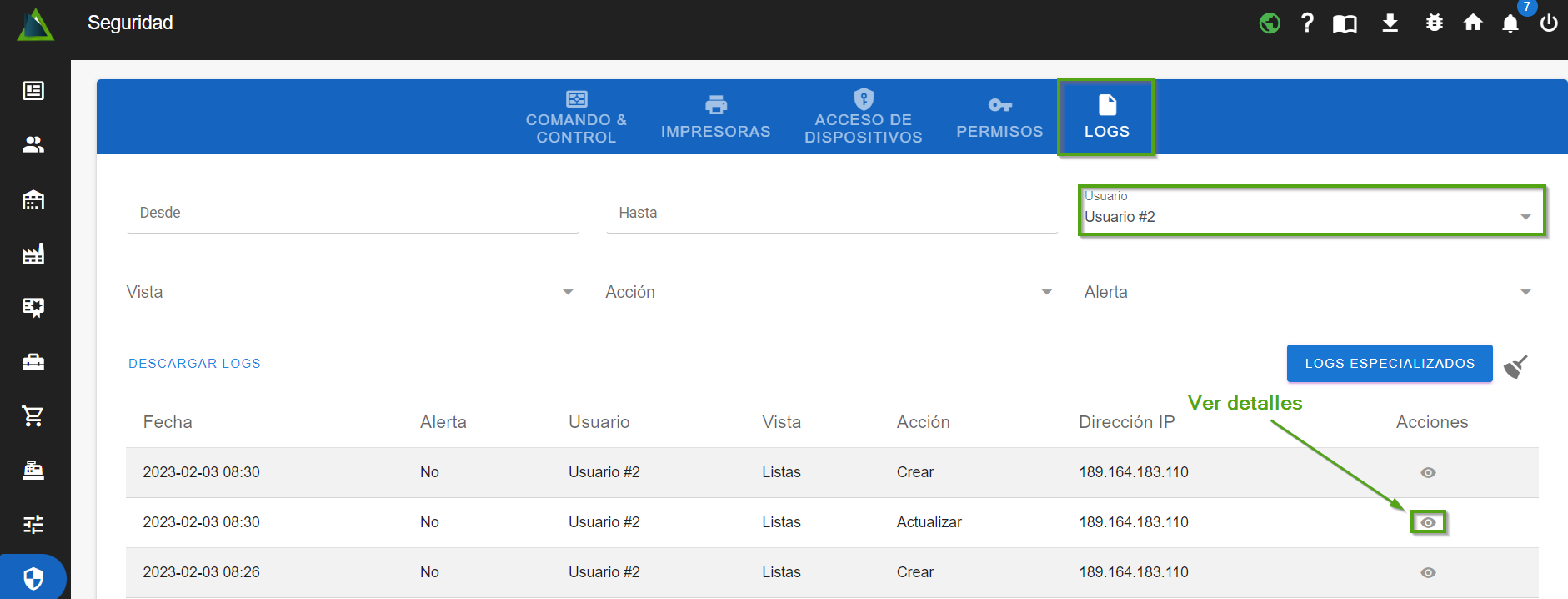Viewport: 1568px width, 599px height.
Task: Switch to the Permisos tab
Action: (x=999, y=118)
